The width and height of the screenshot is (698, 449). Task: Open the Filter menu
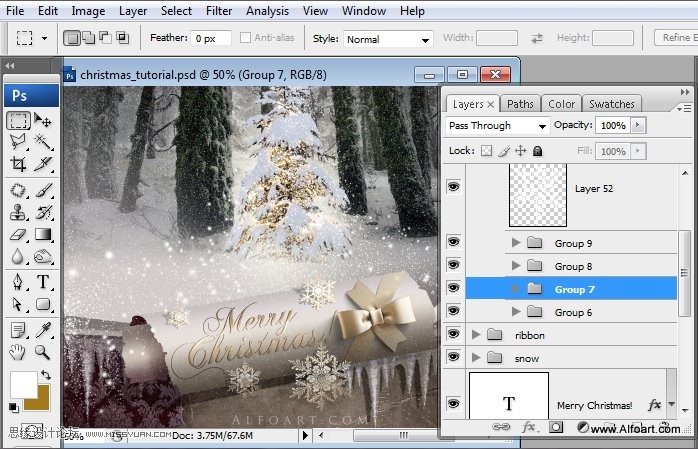[219, 11]
